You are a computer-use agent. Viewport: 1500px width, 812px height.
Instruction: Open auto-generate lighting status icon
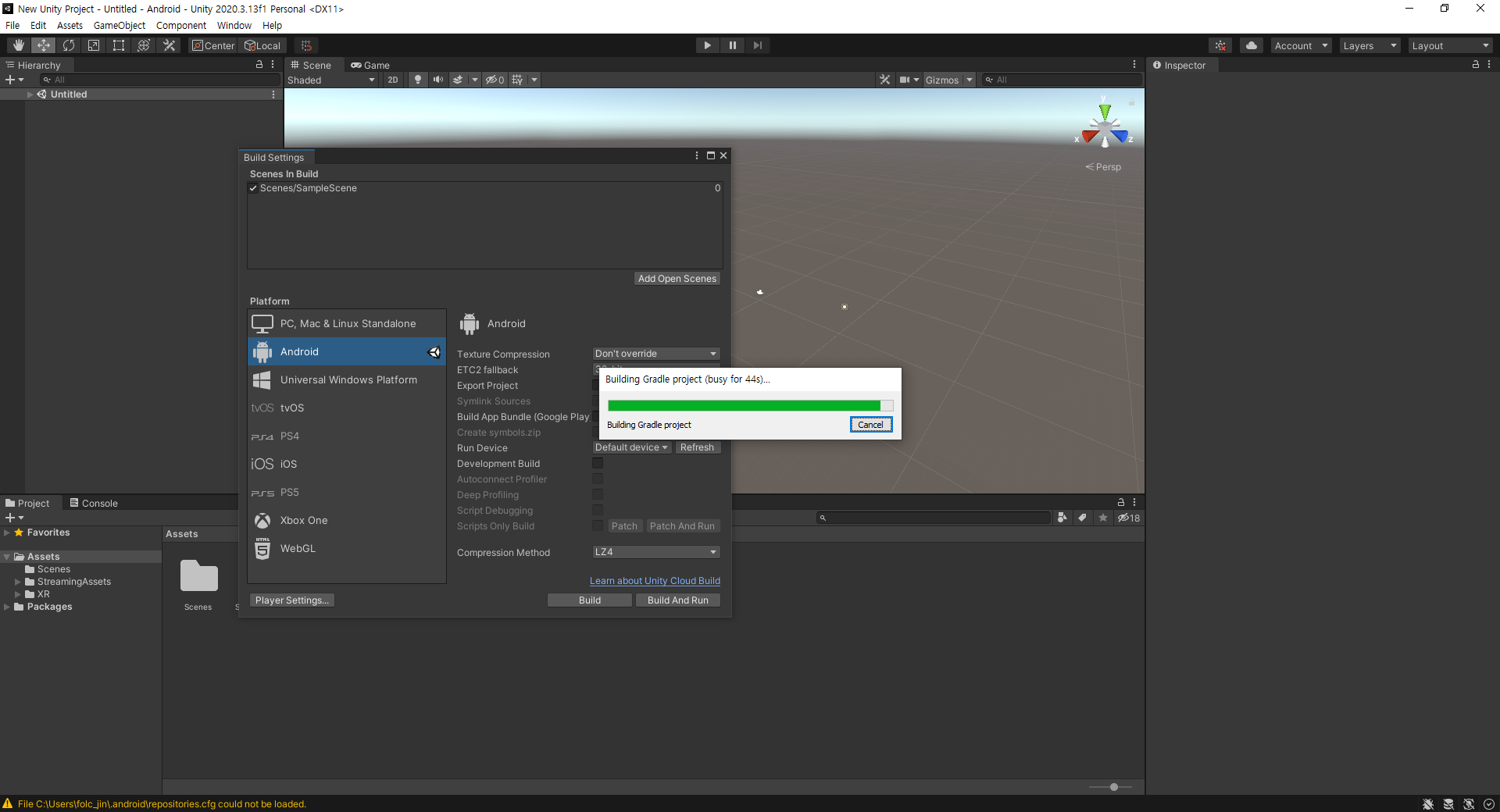(1469, 804)
